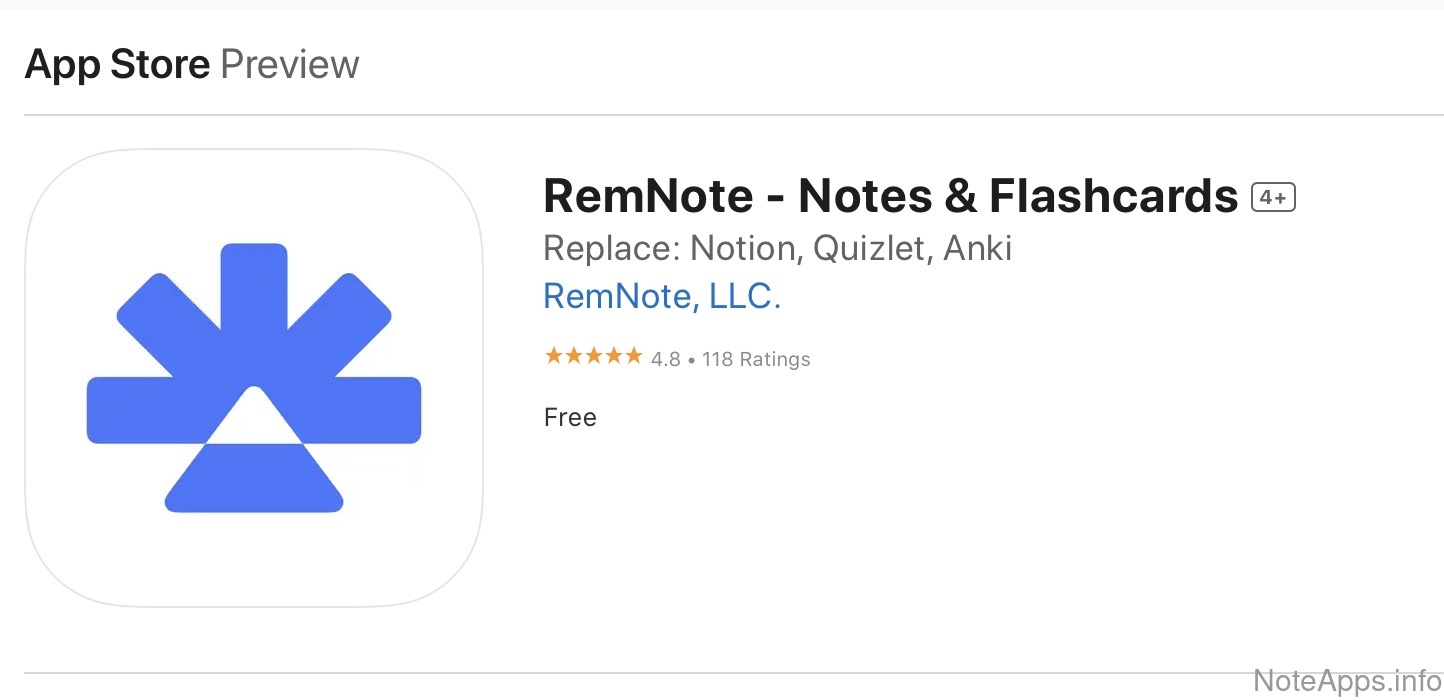Click the "App Store" header text
Screen dimensions: 1444x700
(117, 65)
